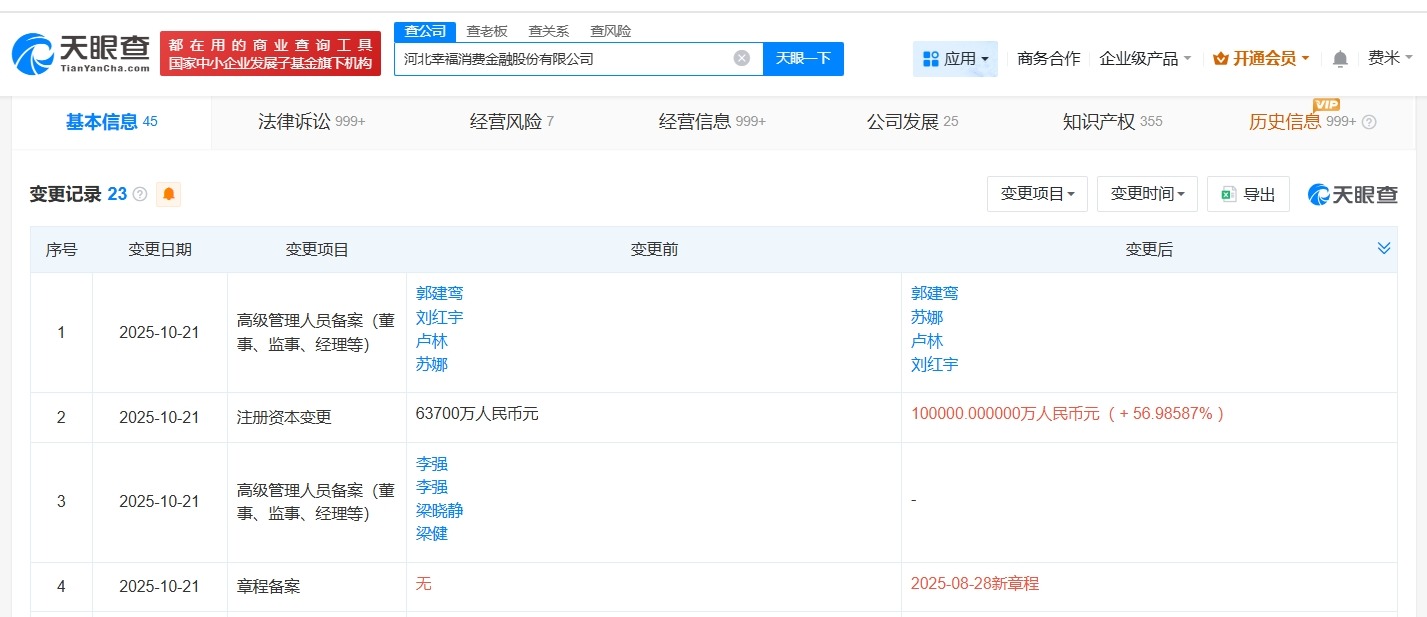The height and width of the screenshot is (617, 1427).
Task: Open the 应用 dropdown menu
Action: (x=955, y=59)
